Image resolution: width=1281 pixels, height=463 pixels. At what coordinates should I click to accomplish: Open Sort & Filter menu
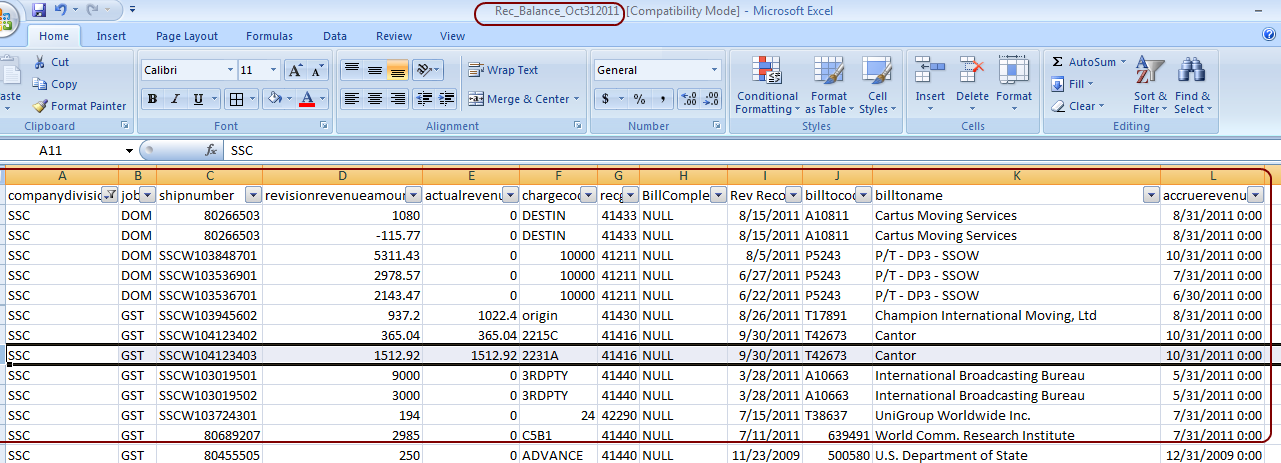point(1150,85)
